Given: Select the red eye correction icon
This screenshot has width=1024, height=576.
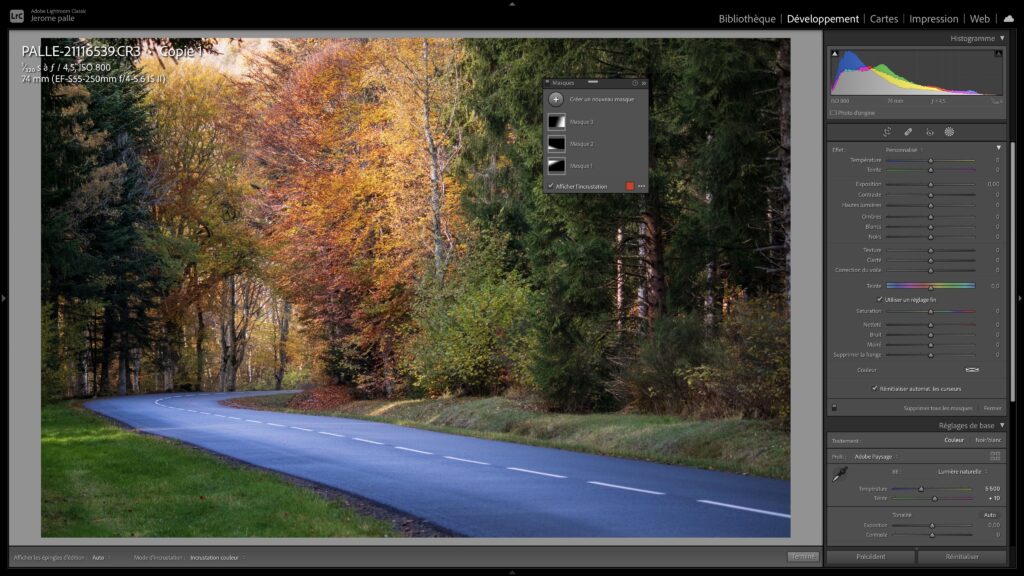Looking at the screenshot, I should [929, 132].
